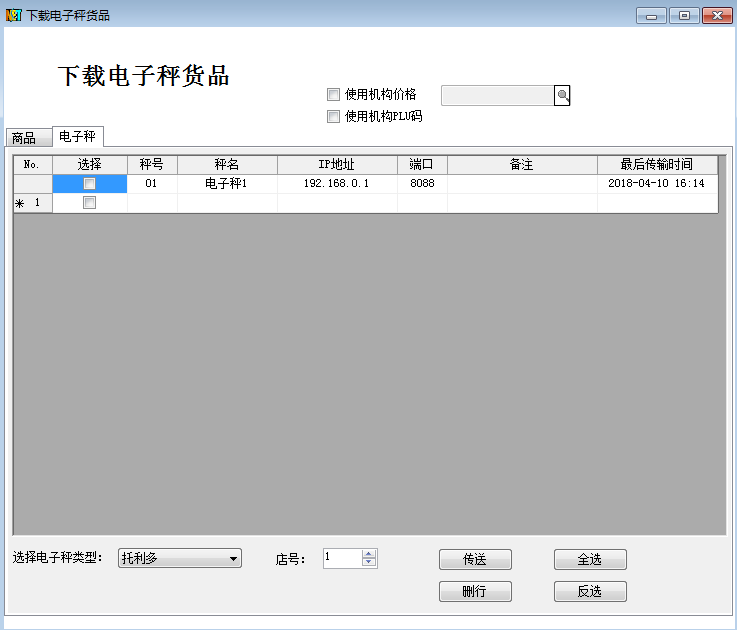Click the 备注 column header
The width and height of the screenshot is (737, 630).
click(x=522, y=165)
